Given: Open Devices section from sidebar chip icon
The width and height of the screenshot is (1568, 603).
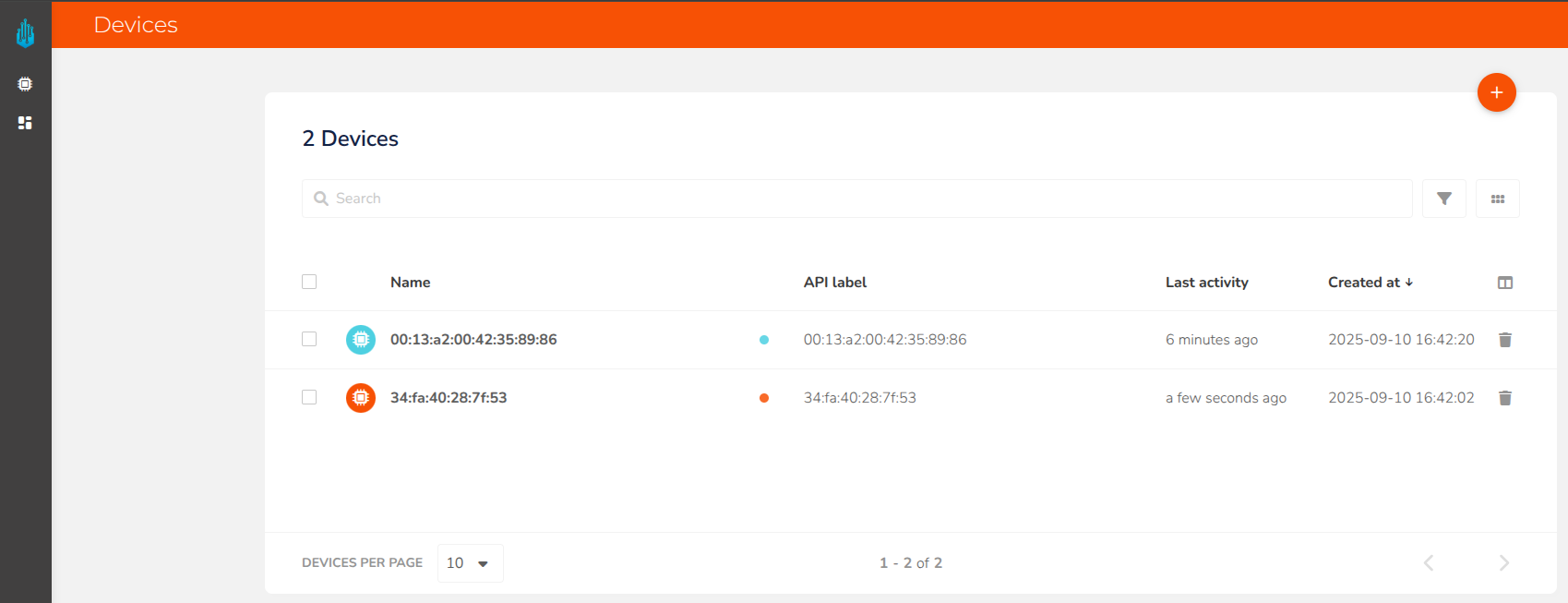Looking at the screenshot, I should tap(25, 84).
